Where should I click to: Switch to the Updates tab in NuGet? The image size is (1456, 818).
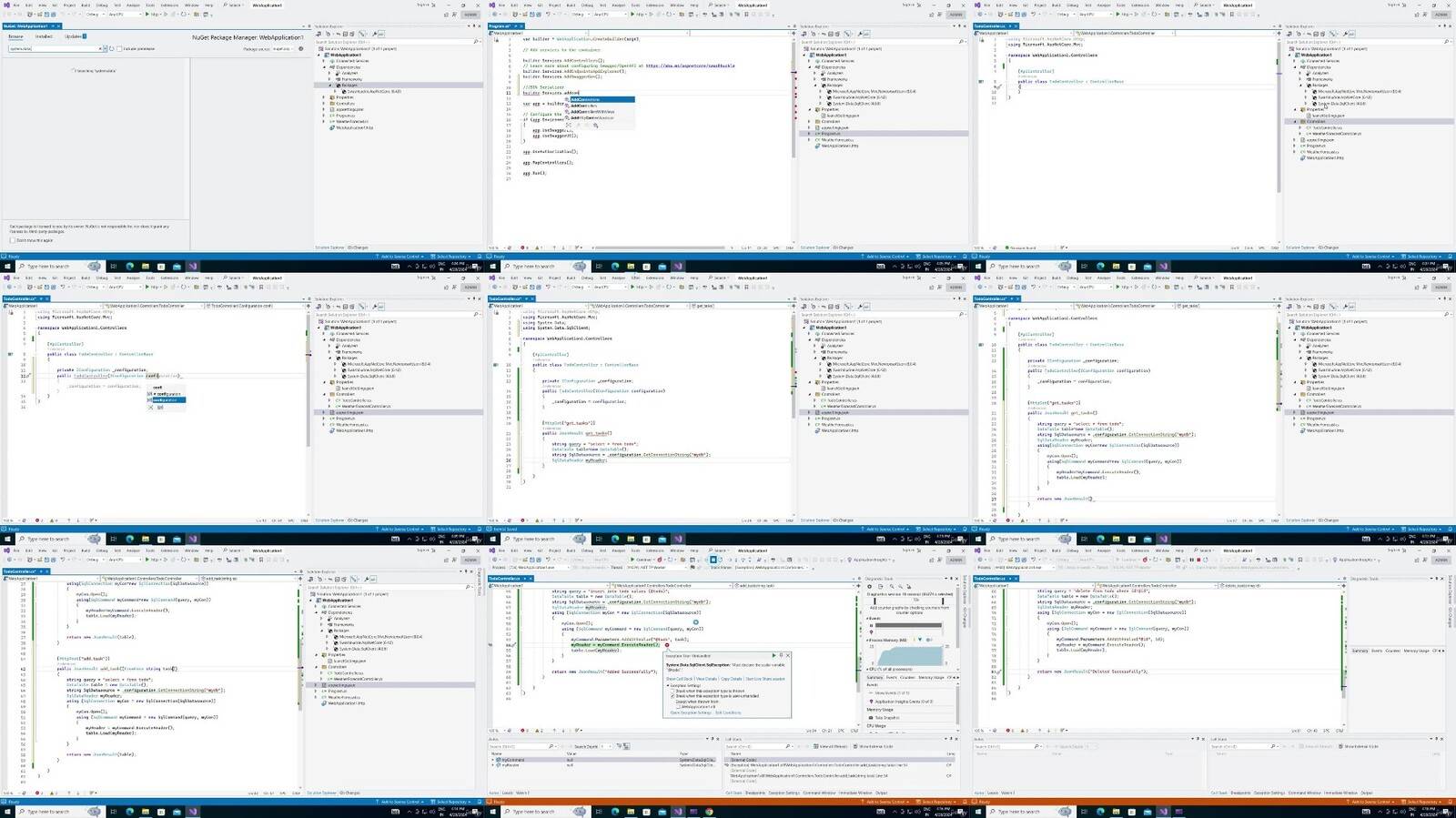[x=75, y=36]
